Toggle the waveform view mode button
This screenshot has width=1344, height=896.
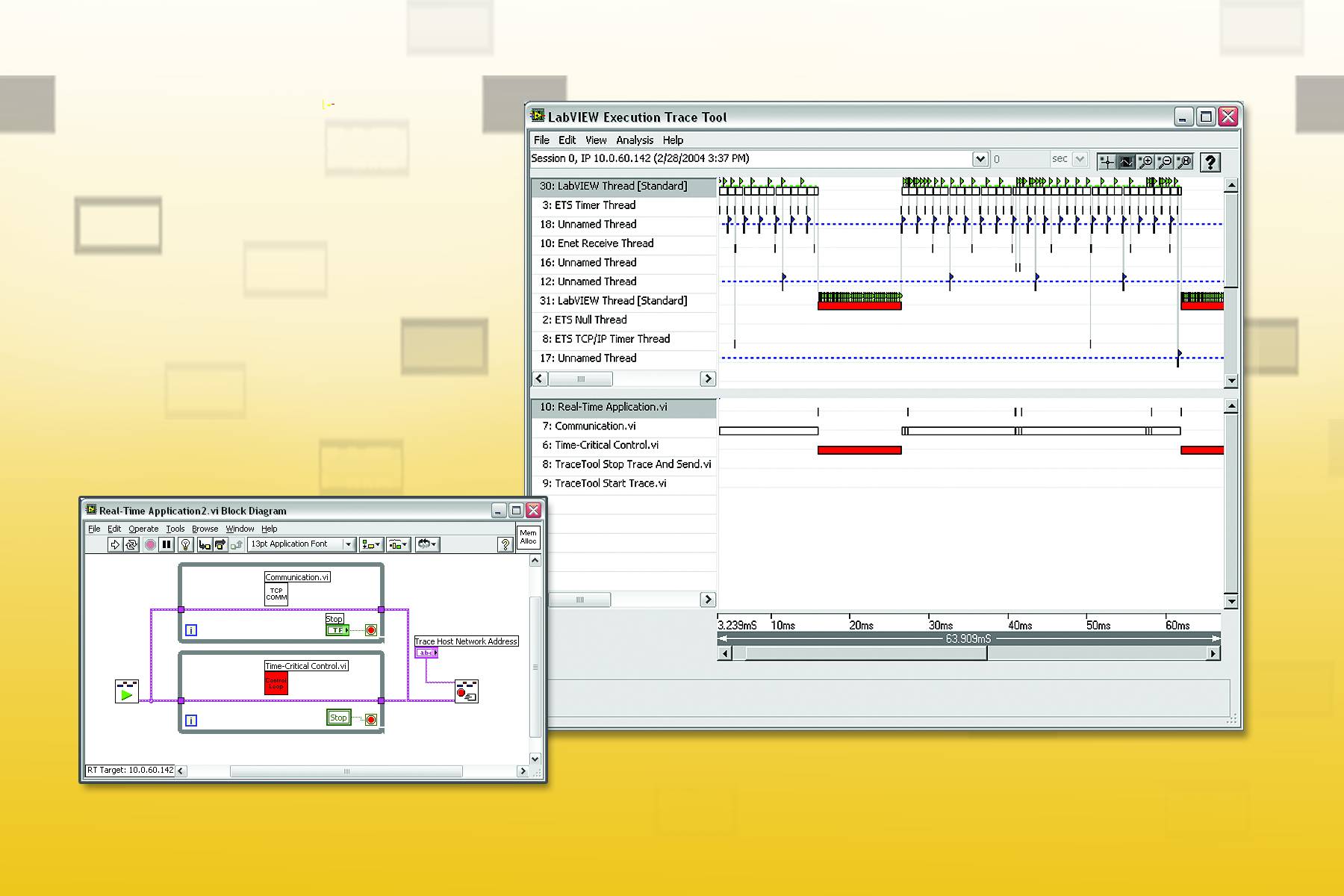point(1126,161)
